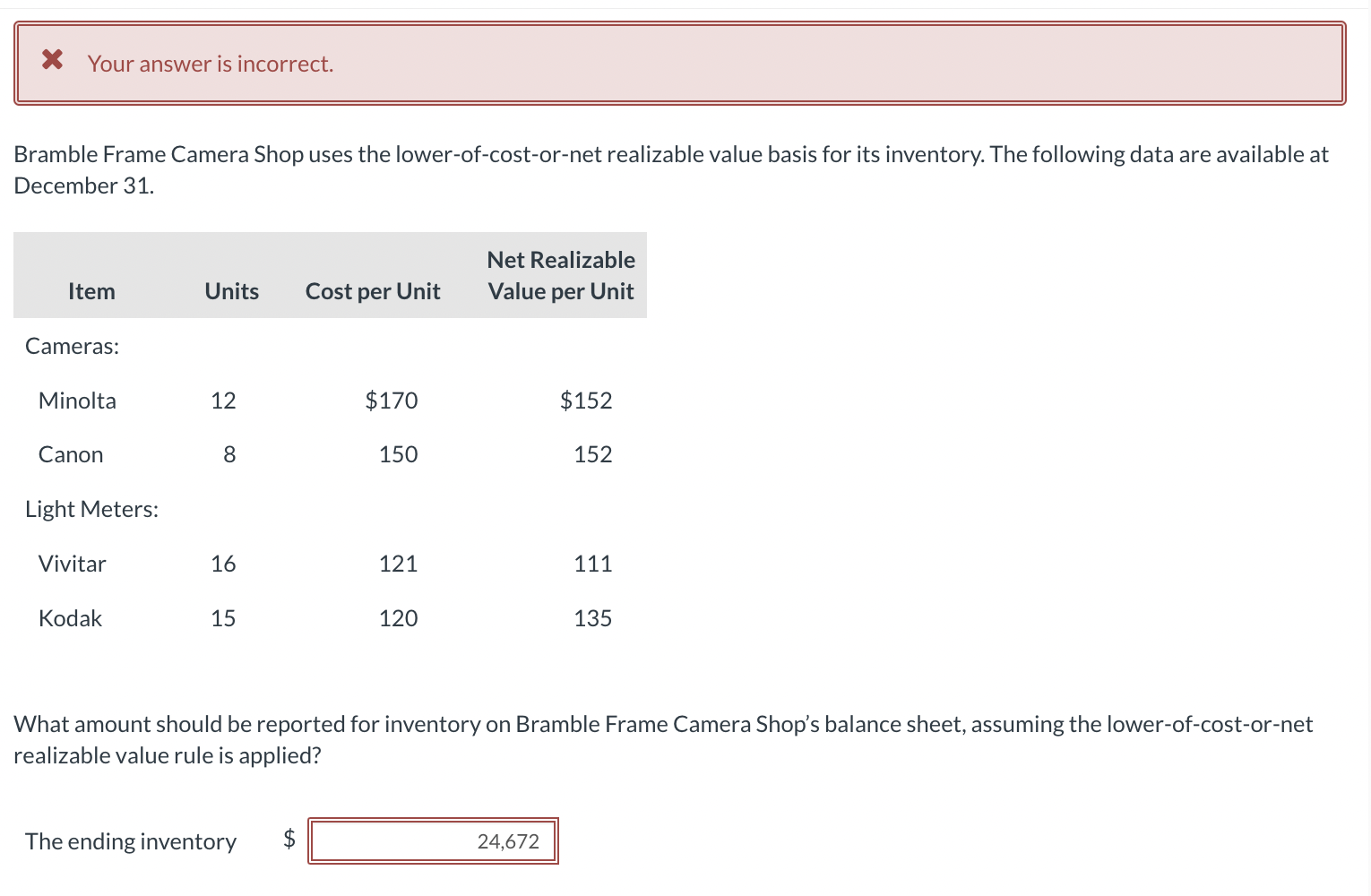Click the 'The ending inventory' label
This screenshot has width=1371, height=896.
point(130,840)
